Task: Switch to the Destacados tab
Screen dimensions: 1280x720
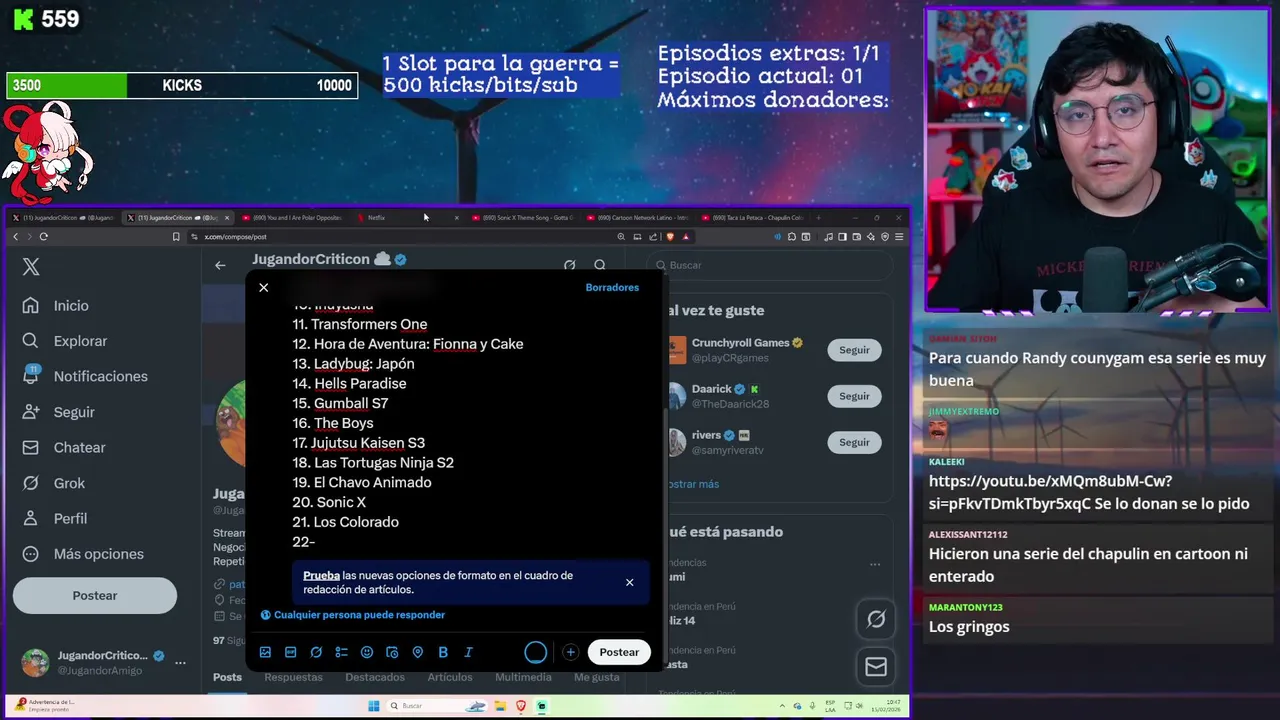Action: 375,677
